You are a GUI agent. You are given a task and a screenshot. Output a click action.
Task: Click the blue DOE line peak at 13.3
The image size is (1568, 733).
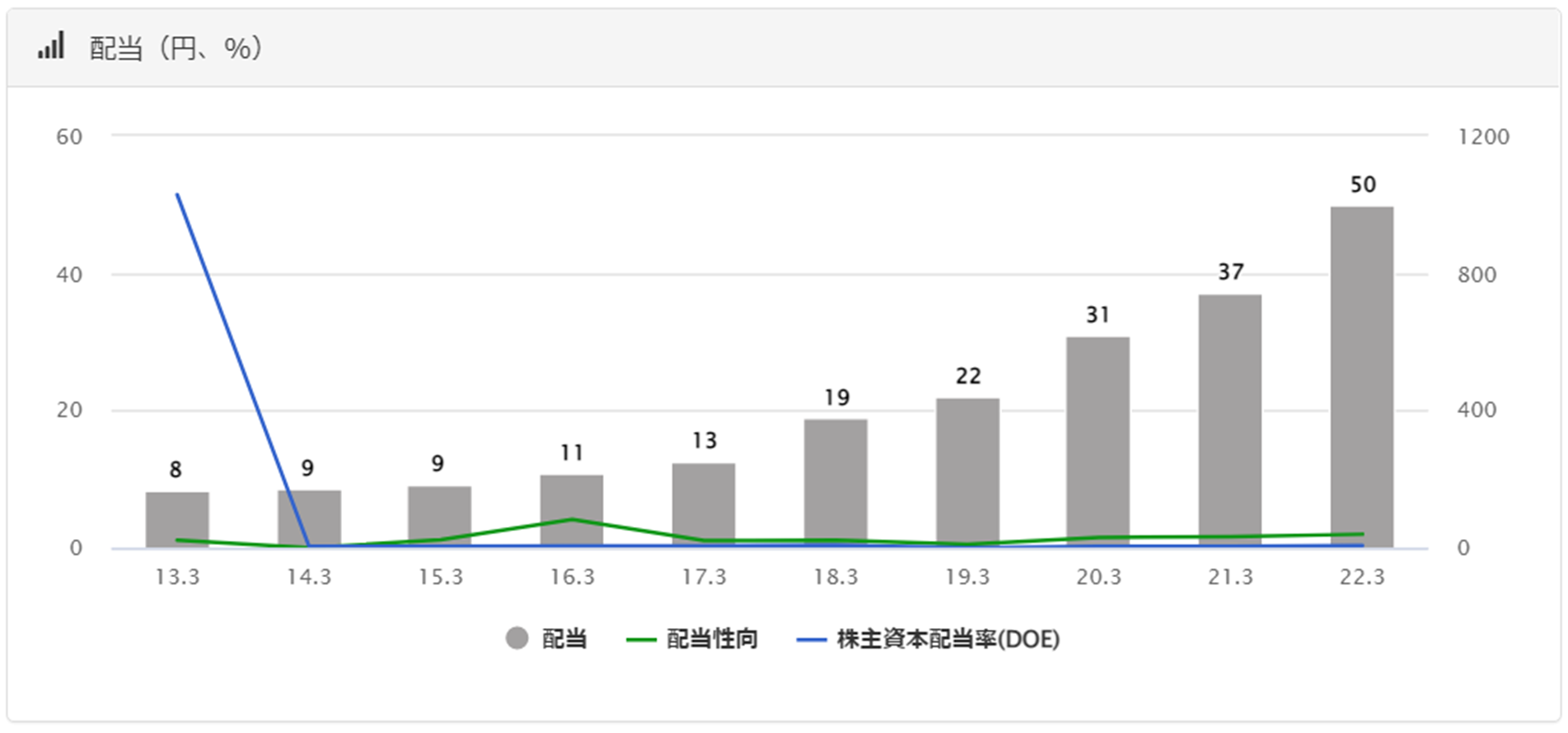[178, 195]
